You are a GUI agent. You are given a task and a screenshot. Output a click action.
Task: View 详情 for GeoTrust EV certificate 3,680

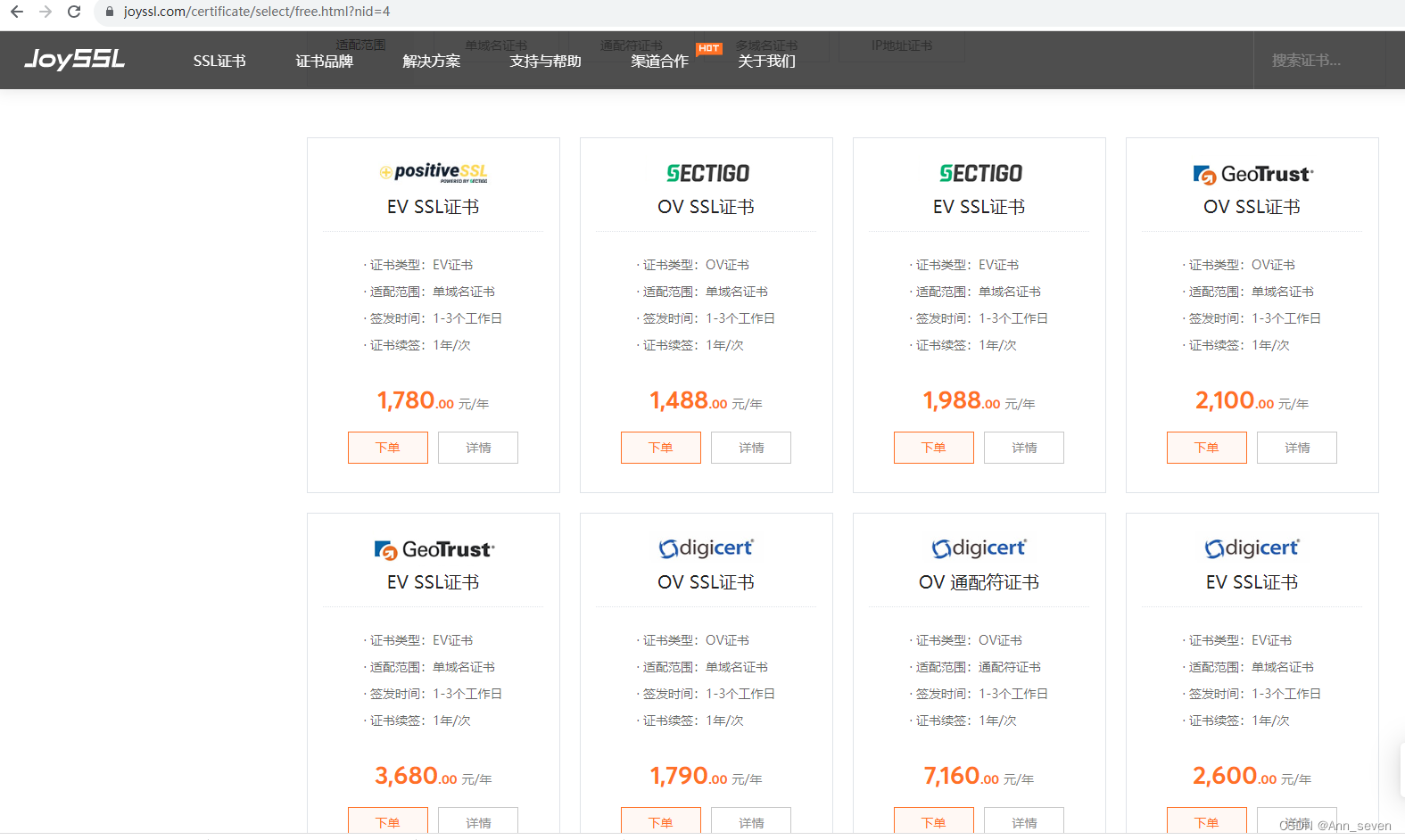478,821
